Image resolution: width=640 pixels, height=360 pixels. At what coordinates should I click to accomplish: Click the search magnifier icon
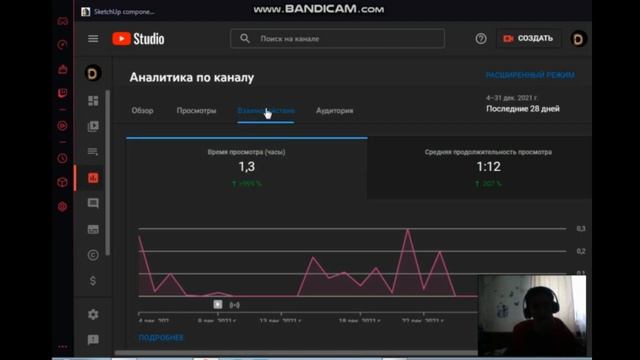pos(245,39)
